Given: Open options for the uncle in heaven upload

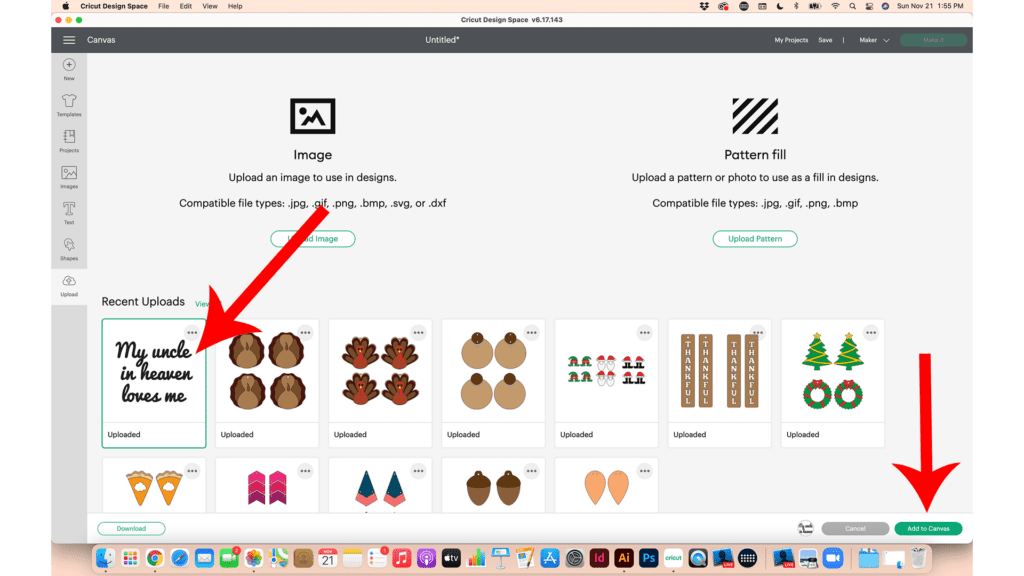Looking at the screenshot, I should (x=192, y=332).
